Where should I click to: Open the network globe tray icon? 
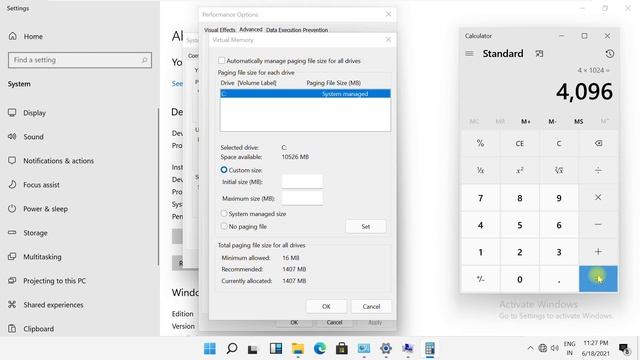(542, 348)
